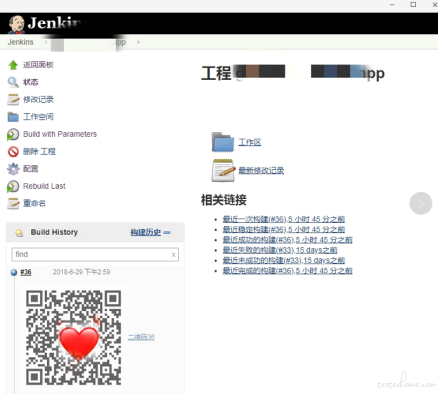Screen dimensions: 438x394
Task: Click the 重命名 notepad icon
Action: 13,204
